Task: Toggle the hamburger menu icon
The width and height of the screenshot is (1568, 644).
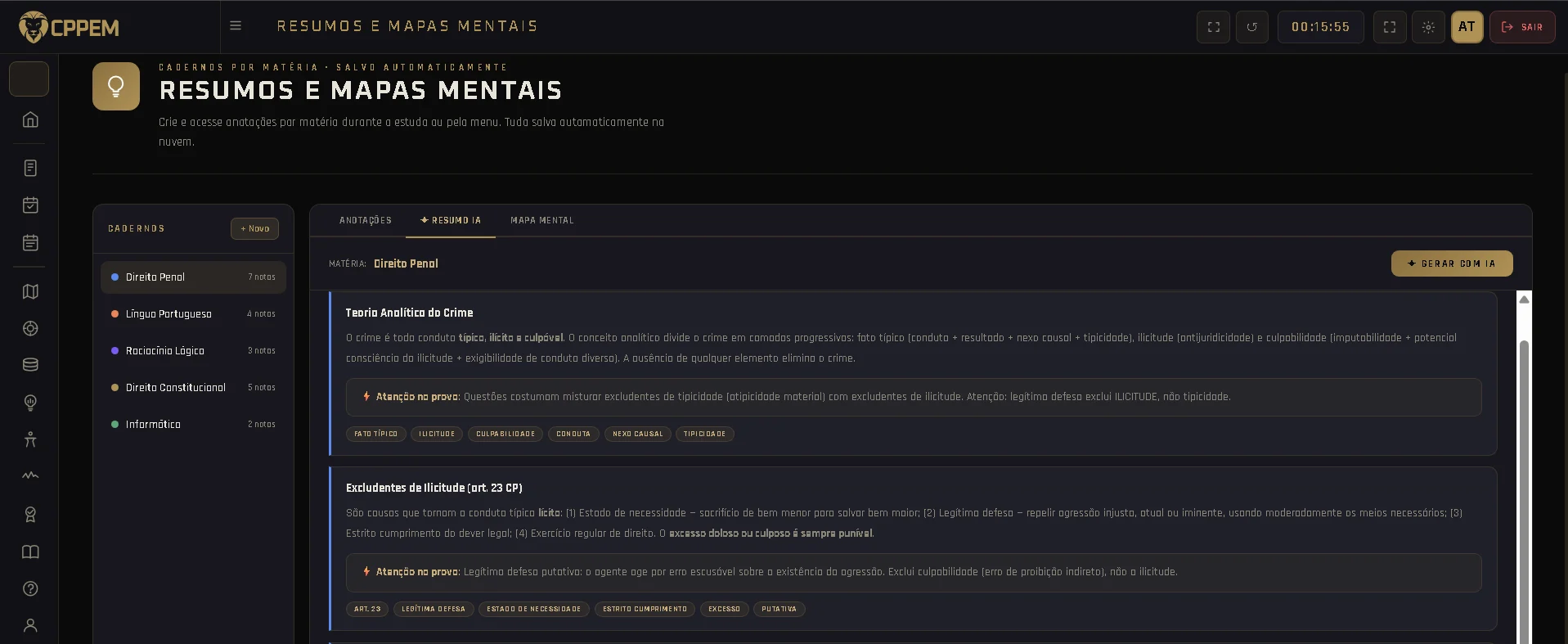Action: coord(236,26)
